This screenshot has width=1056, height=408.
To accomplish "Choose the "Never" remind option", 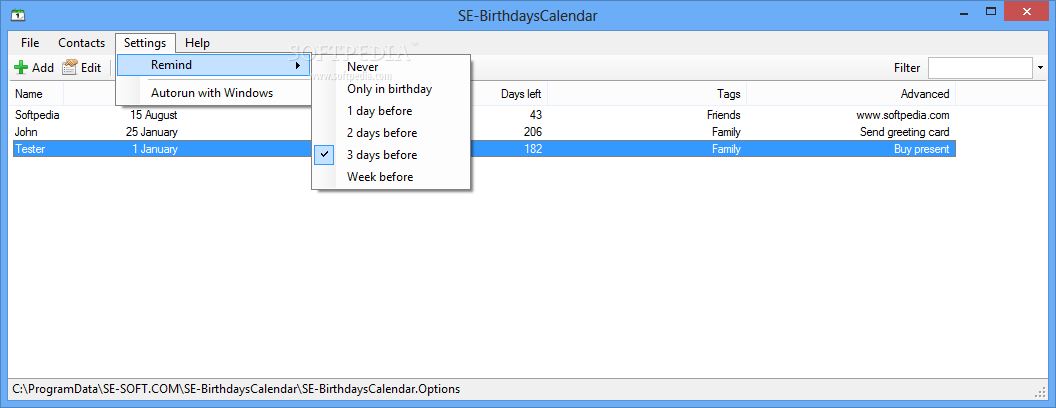I will (x=362, y=67).
